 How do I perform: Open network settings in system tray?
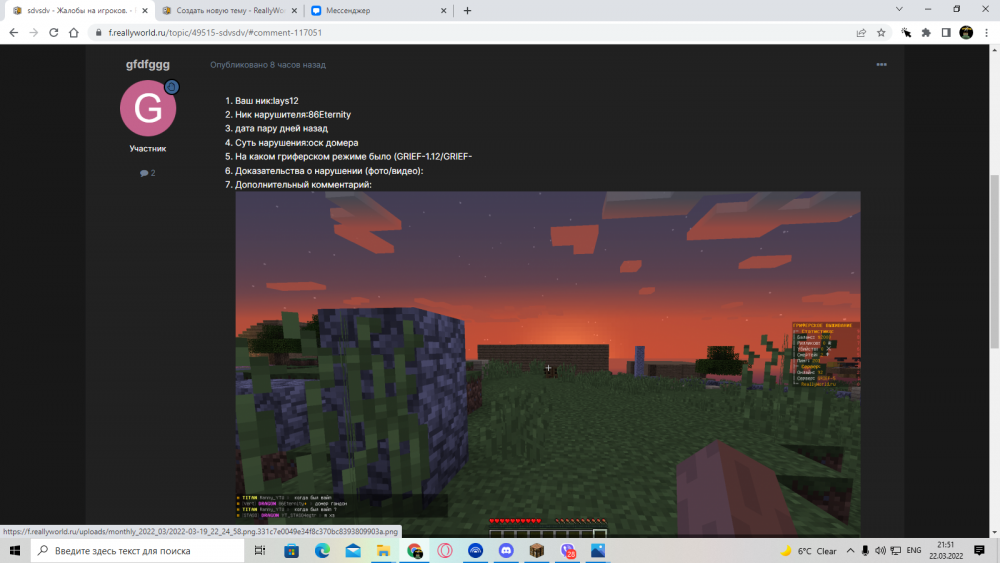[x=895, y=550]
